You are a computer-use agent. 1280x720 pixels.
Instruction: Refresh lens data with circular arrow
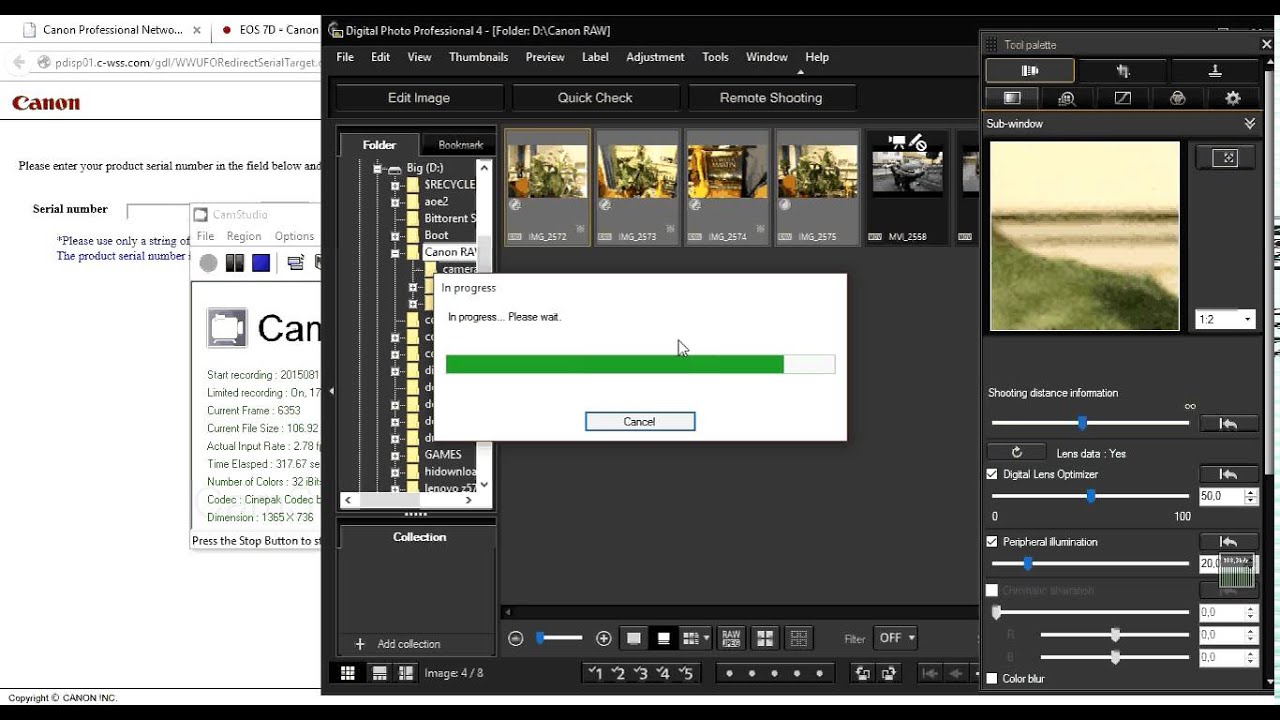[x=1017, y=452]
